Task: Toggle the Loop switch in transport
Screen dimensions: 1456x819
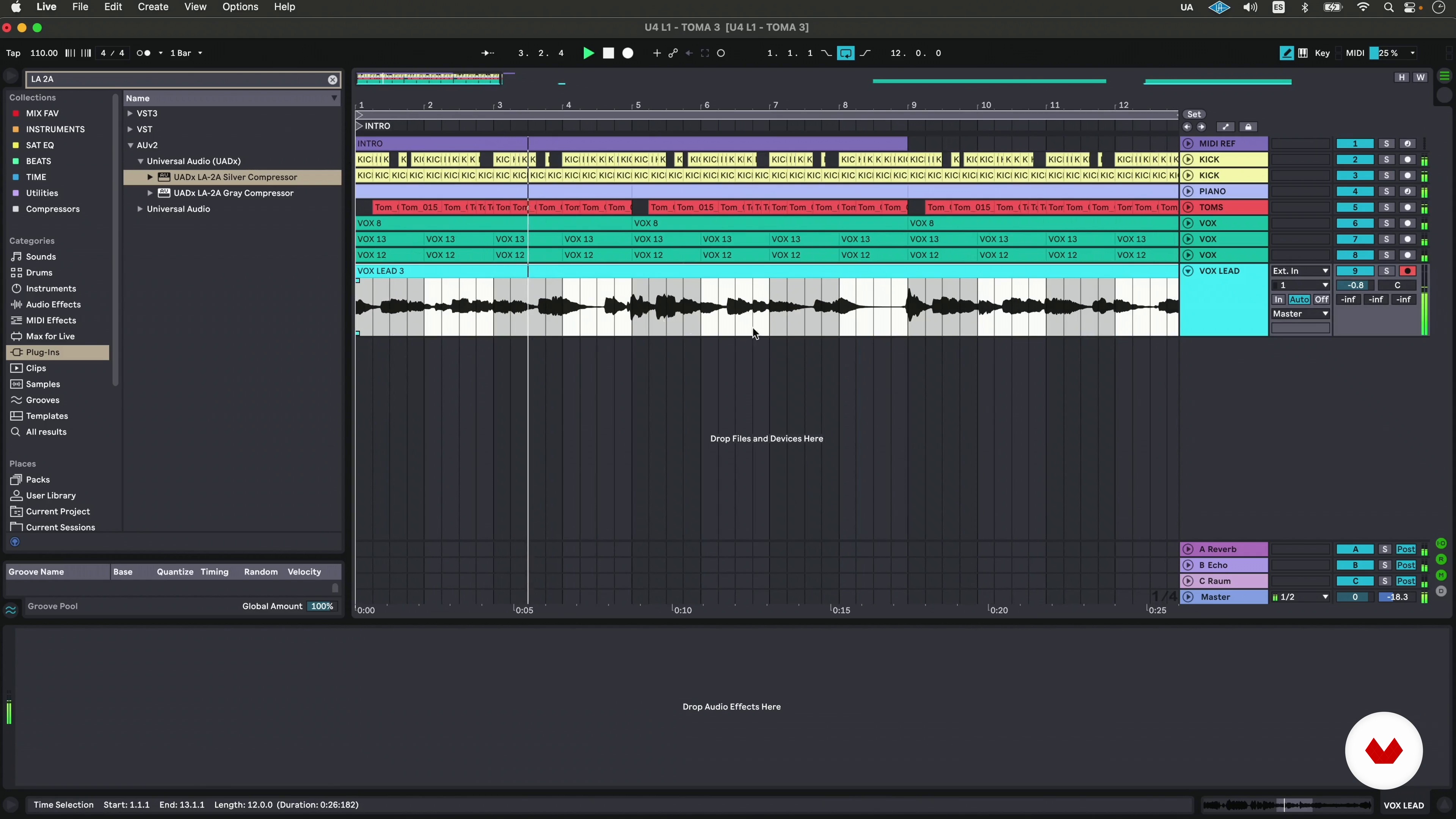Action: pos(846,53)
